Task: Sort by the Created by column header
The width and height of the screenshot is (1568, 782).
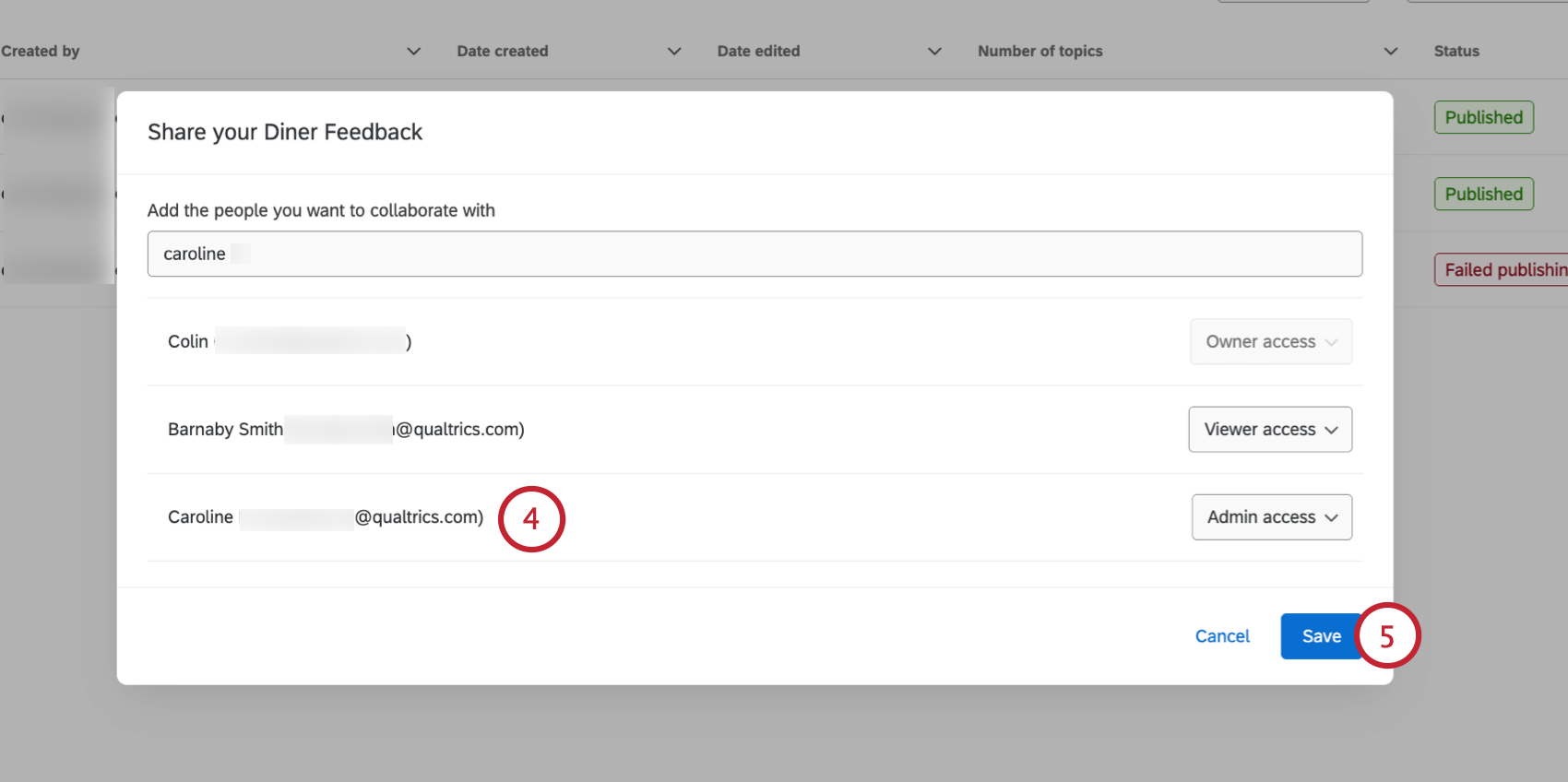Action: [x=41, y=52]
